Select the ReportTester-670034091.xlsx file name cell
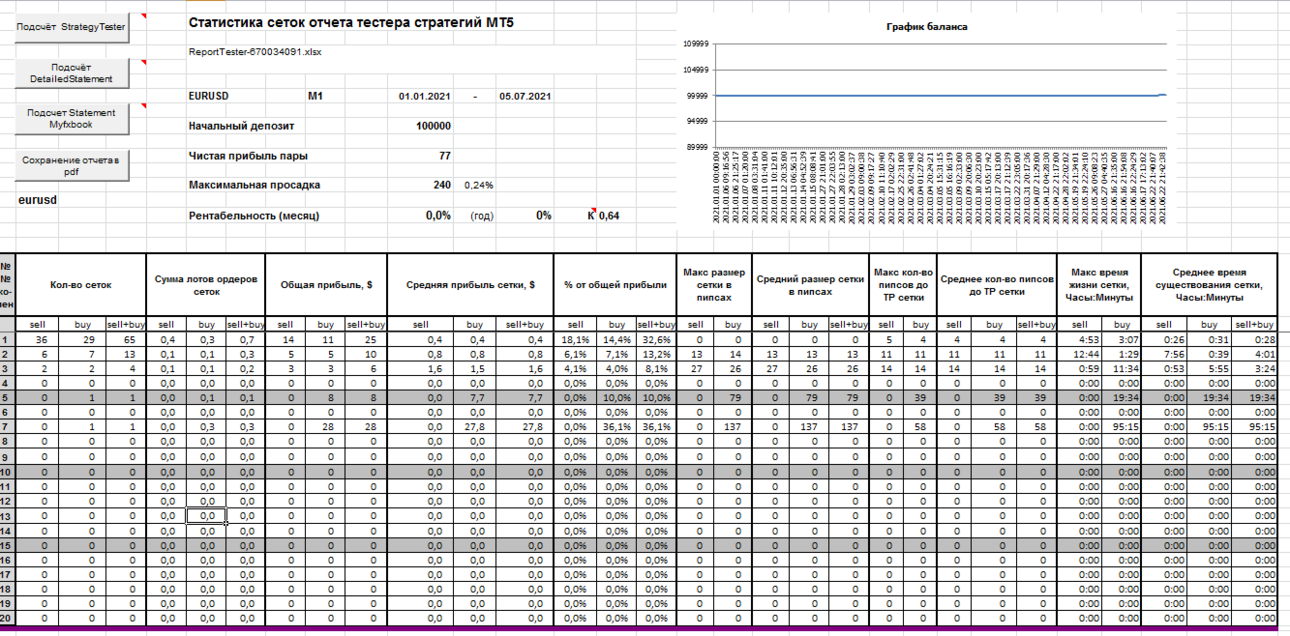This screenshot has height=636, width=1290. [255, 51]
